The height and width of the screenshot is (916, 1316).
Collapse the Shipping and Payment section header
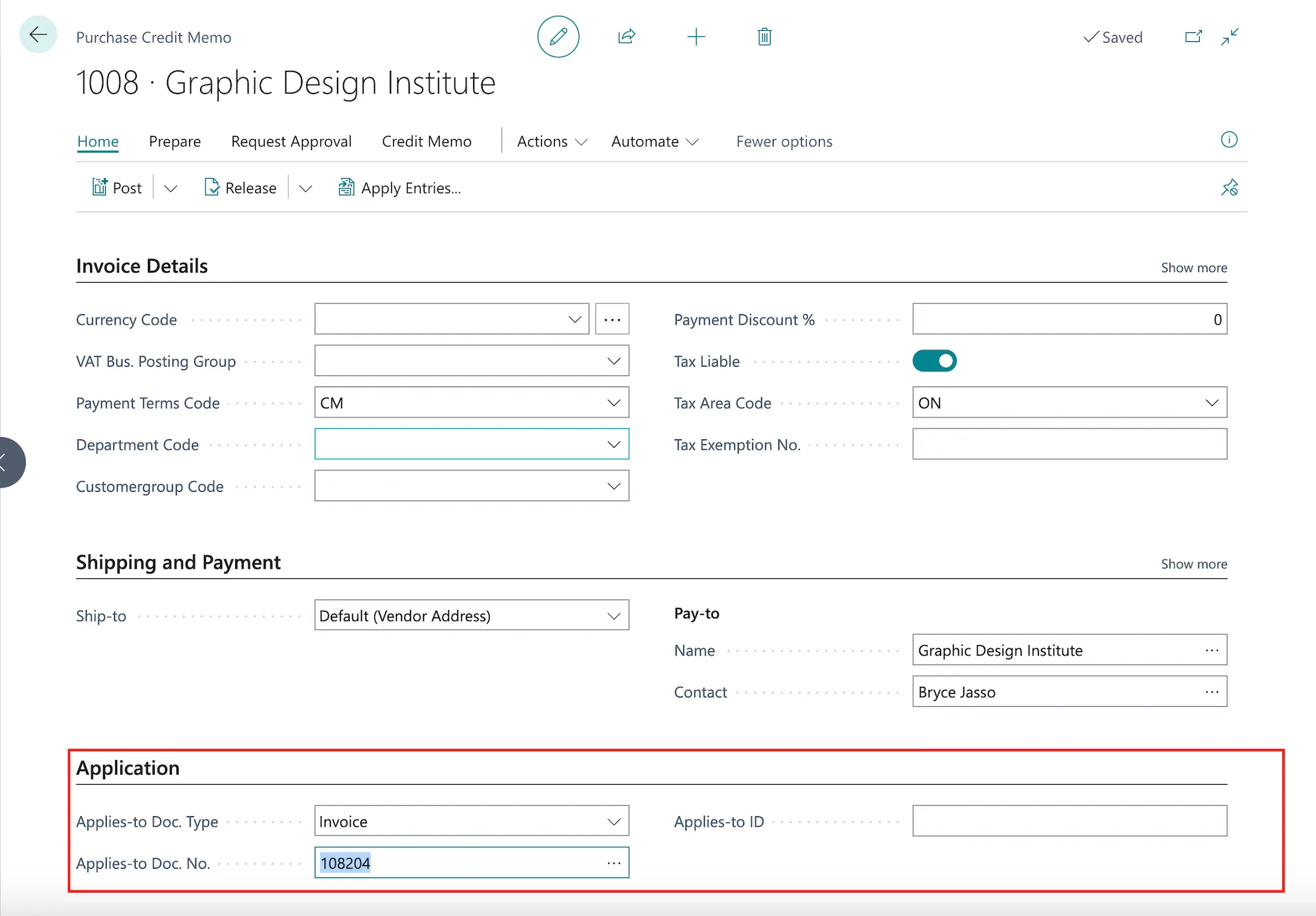point(178,563)
